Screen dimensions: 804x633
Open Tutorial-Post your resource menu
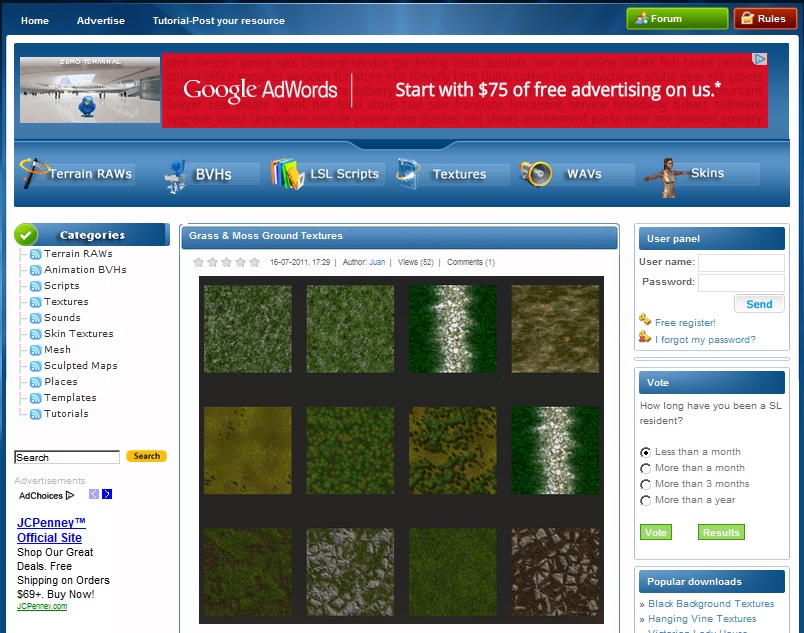tap(218, 21)
